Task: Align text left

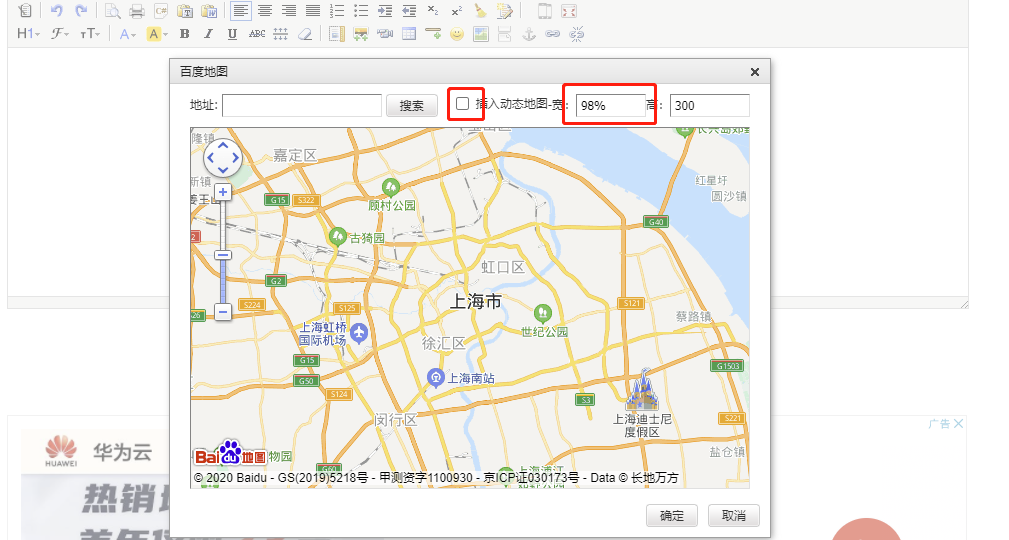Action: pos(241,10)
